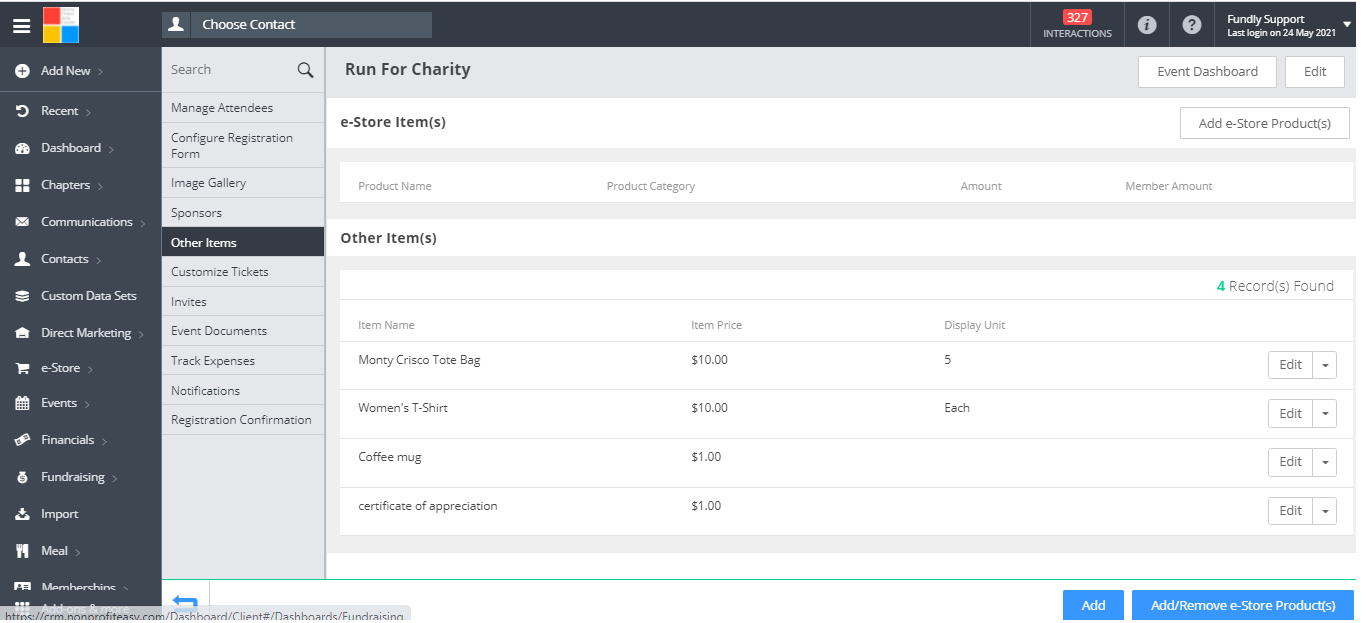Click Product Category column header
The height and width of the screenshot is (623, 1366).
click(650, 186)
